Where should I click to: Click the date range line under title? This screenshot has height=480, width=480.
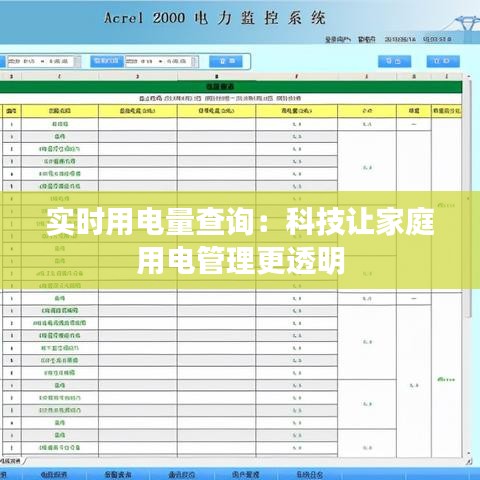[x=220, y=98]
